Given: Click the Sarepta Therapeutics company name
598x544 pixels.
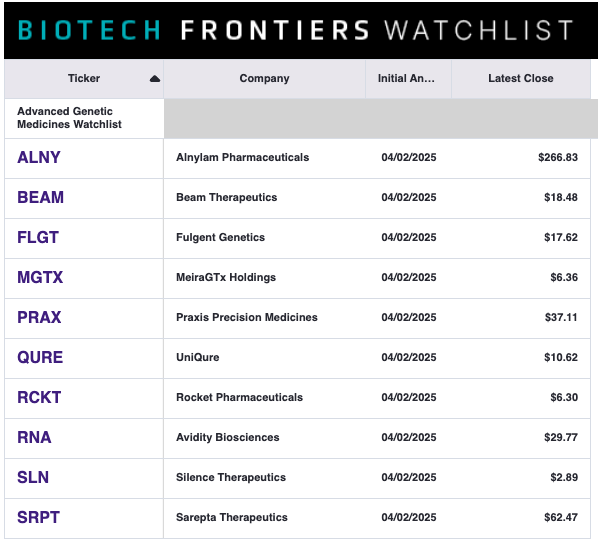Looking at the screenshot, I should click(232, 517).
